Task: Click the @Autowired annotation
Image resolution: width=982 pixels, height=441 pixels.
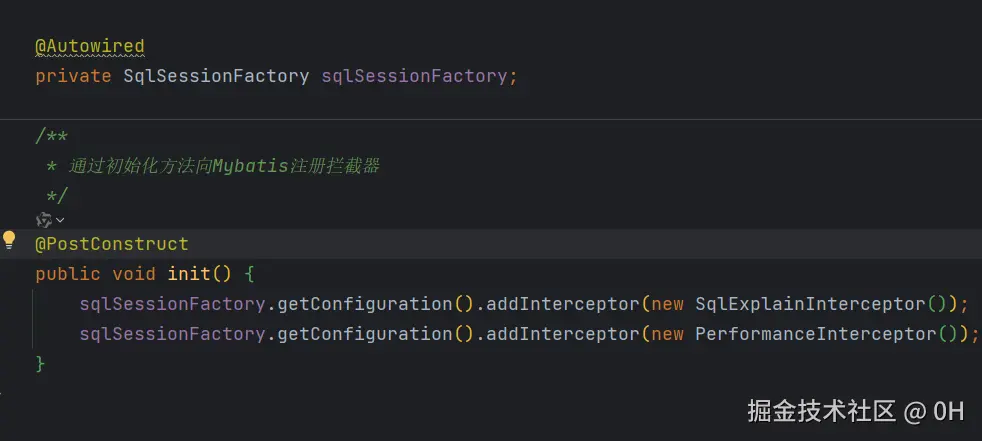Action: tap(90, 46)
